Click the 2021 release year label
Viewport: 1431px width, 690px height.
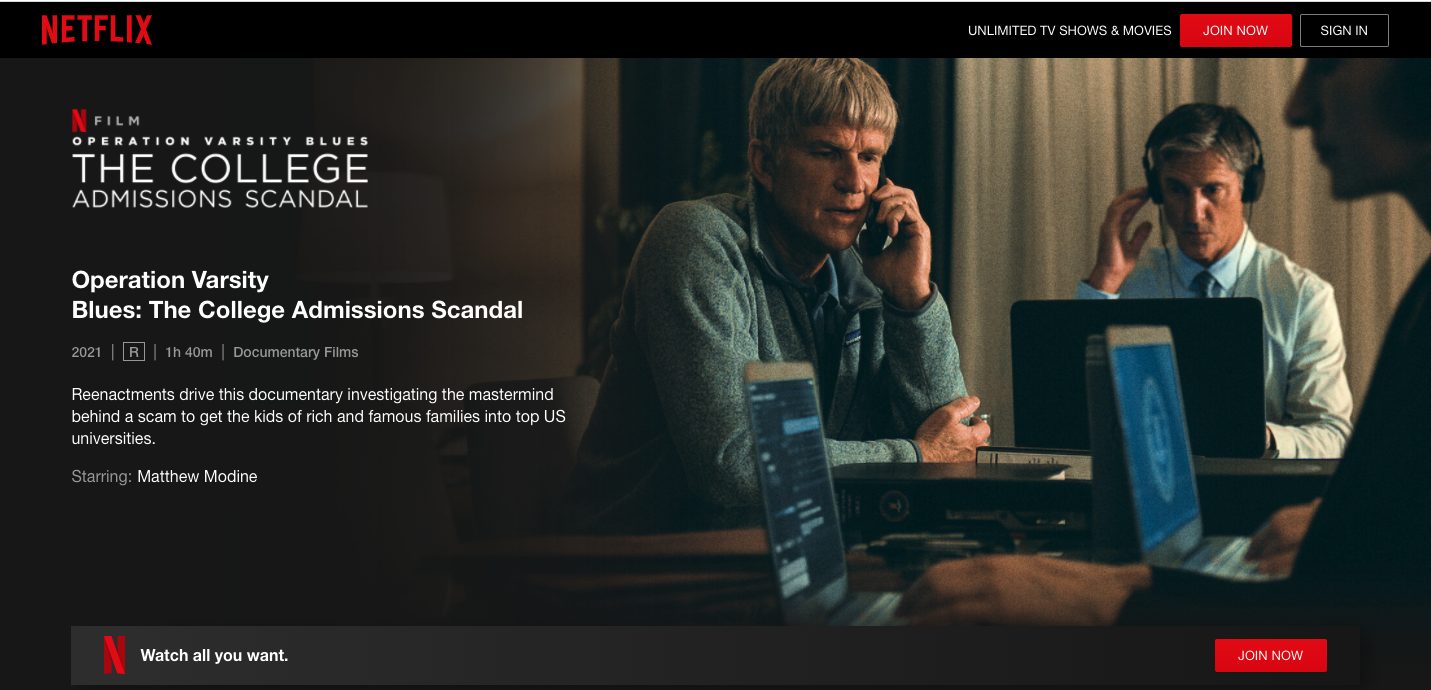[x=87, y=352]
